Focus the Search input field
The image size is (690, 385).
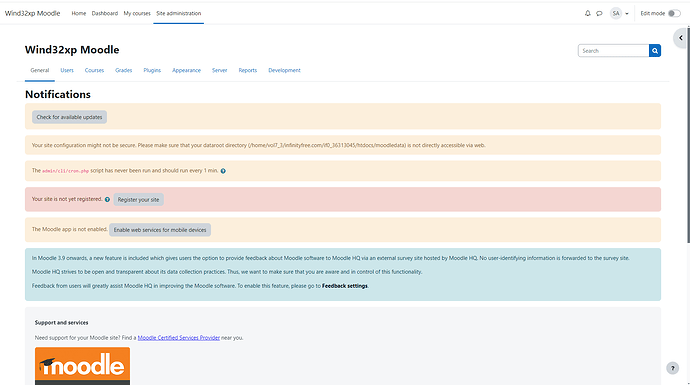click(613, 51)
